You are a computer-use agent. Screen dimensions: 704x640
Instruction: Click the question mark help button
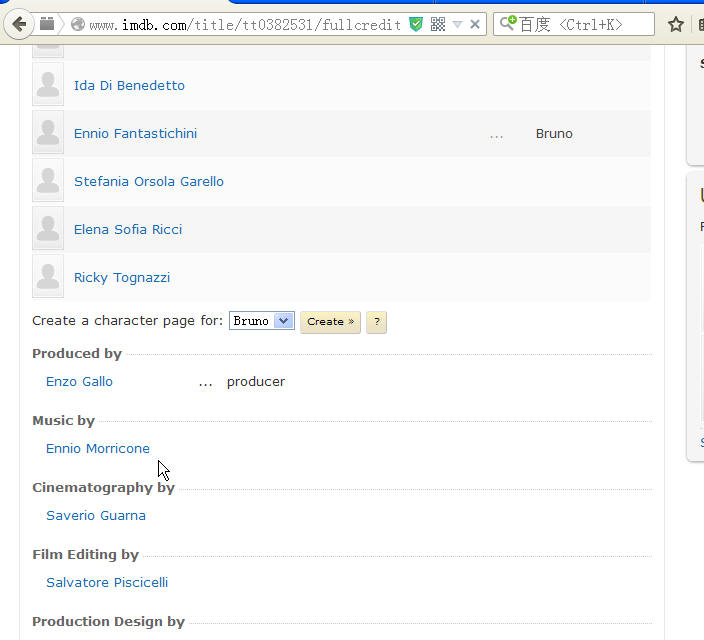[x=376, y=322]
